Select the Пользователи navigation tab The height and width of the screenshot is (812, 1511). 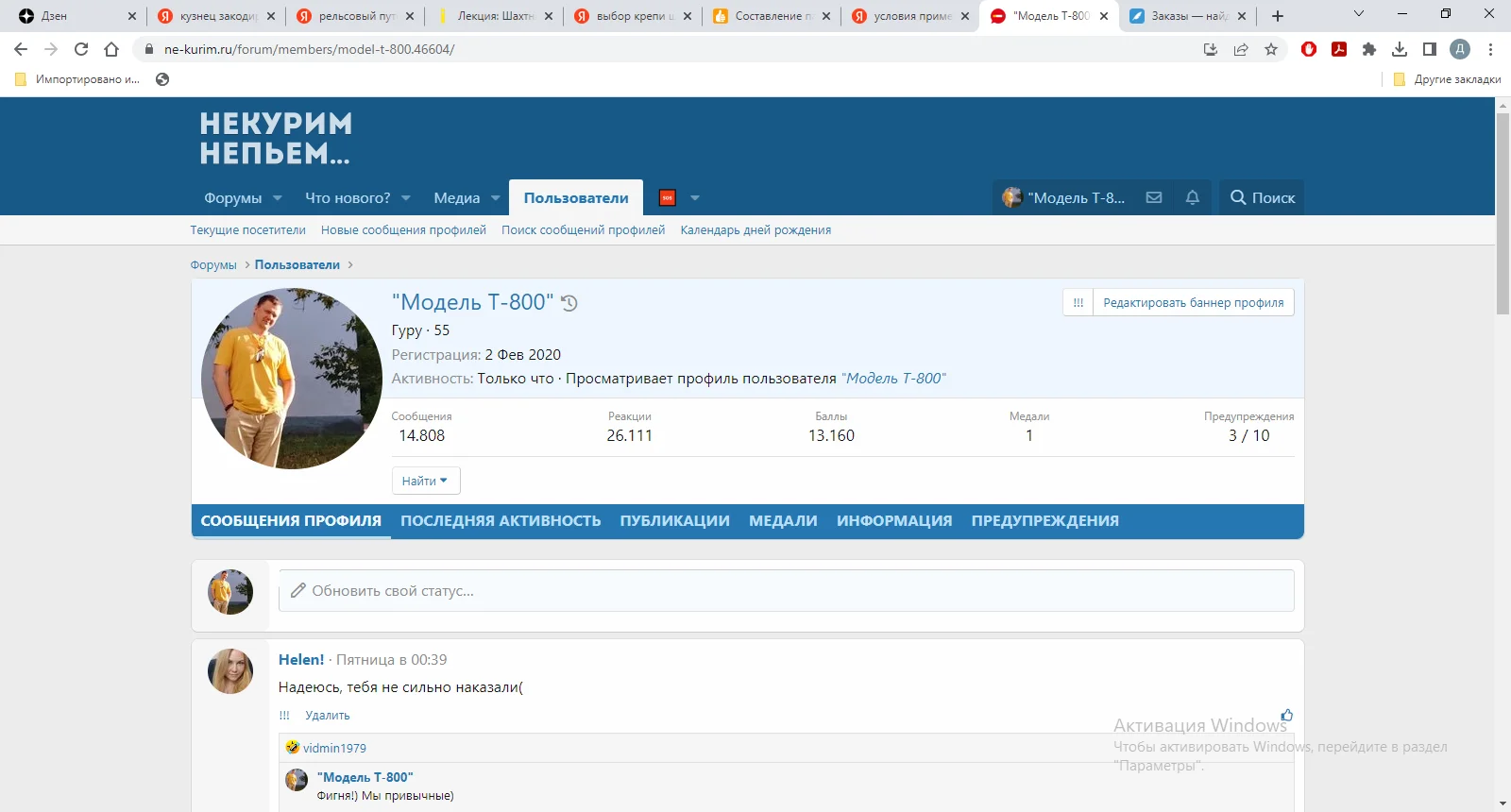tap(576, 198)
